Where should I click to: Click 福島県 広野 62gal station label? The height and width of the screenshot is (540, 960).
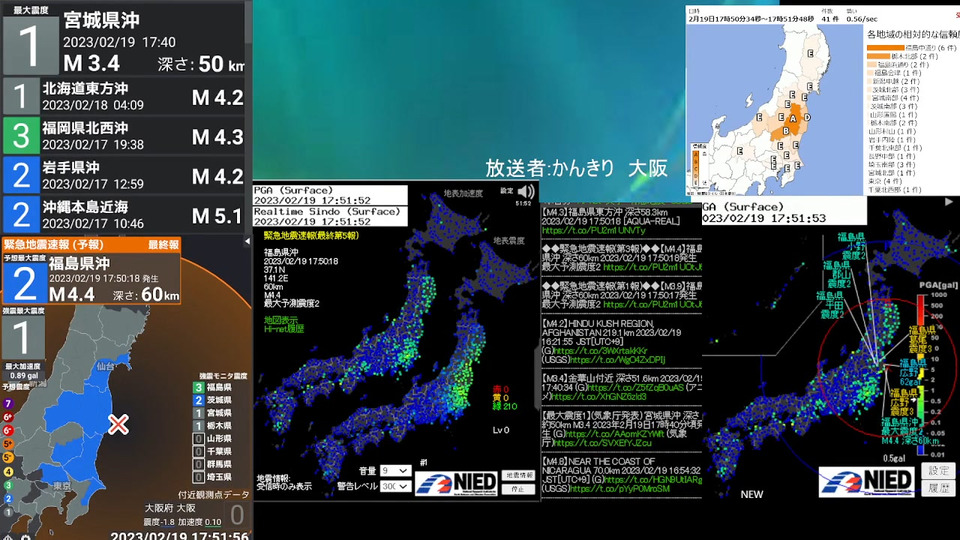coord(913,372)
